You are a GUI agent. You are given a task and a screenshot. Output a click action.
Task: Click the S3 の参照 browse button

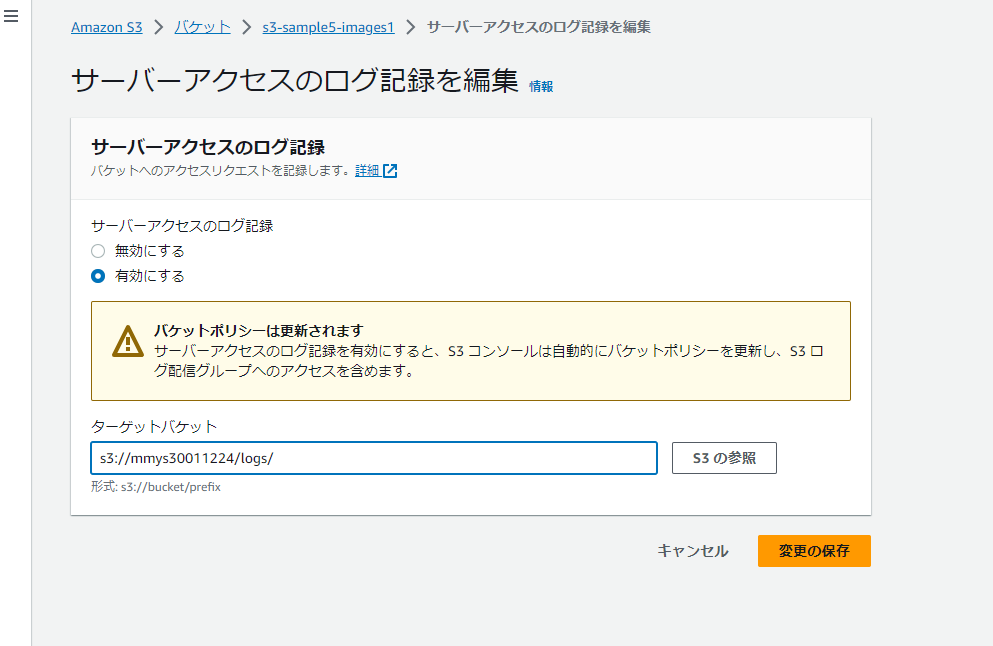click(724, 458)
